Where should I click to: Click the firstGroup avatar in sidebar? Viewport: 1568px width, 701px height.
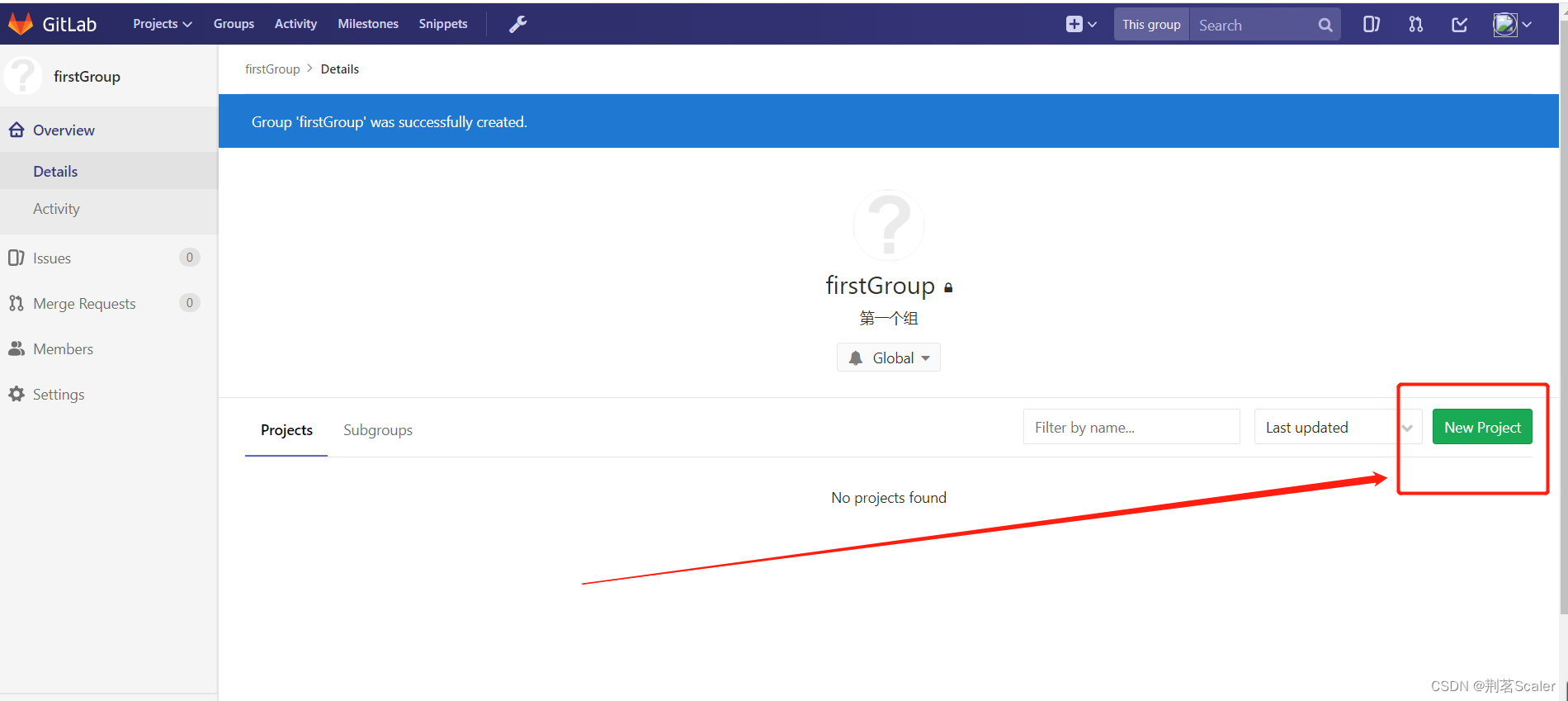tap(23, 76)
